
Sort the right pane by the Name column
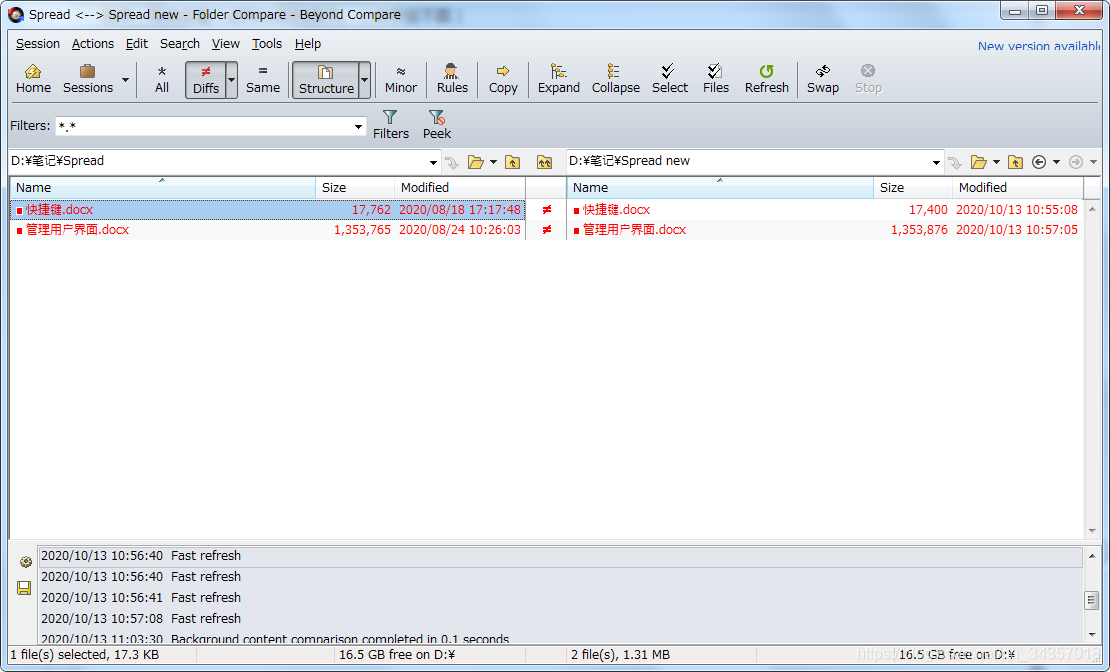coord(721,188)
